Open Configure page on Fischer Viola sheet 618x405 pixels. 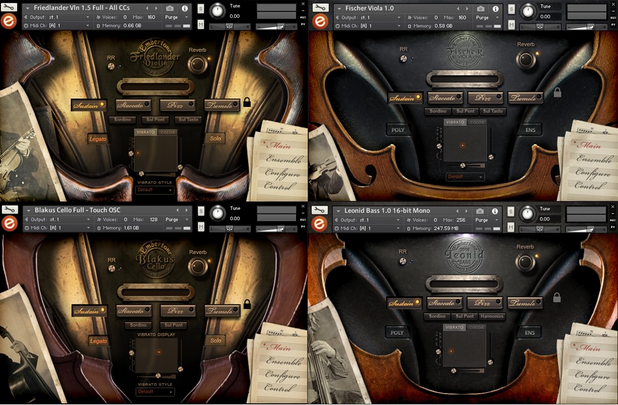point(592,172)
